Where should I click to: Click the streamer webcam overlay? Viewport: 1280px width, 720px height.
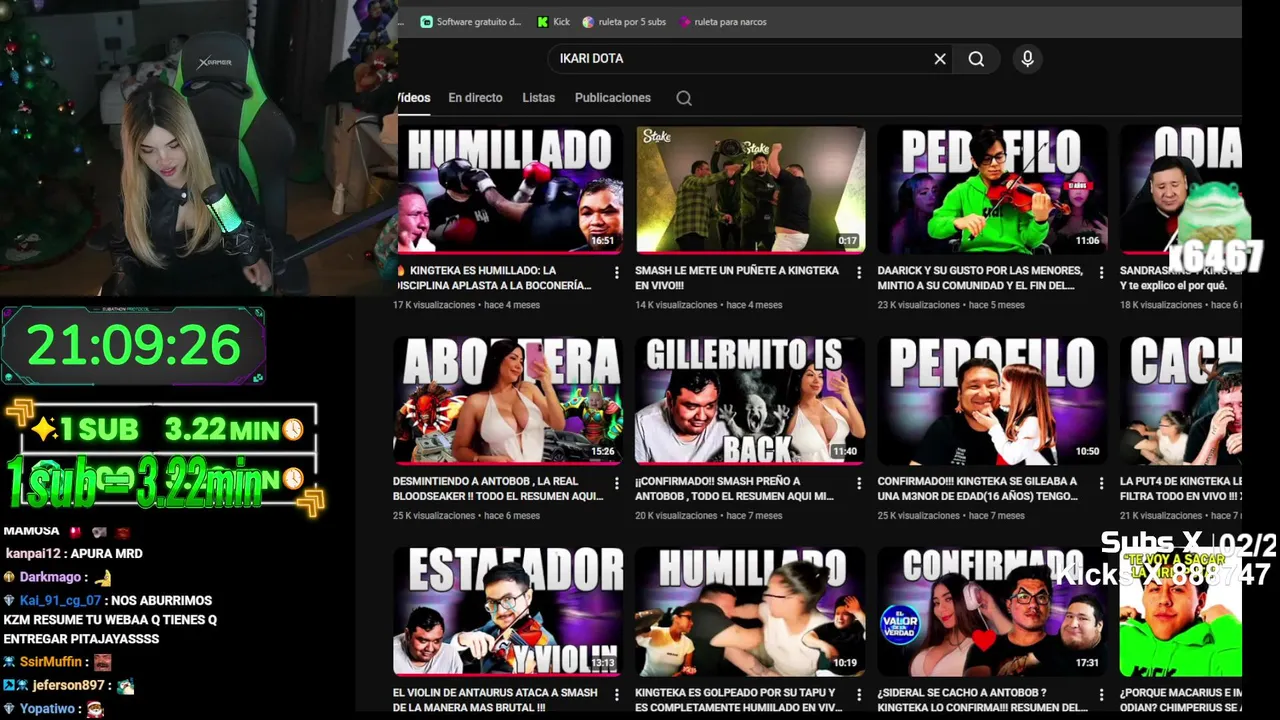[x=198, y=148]
